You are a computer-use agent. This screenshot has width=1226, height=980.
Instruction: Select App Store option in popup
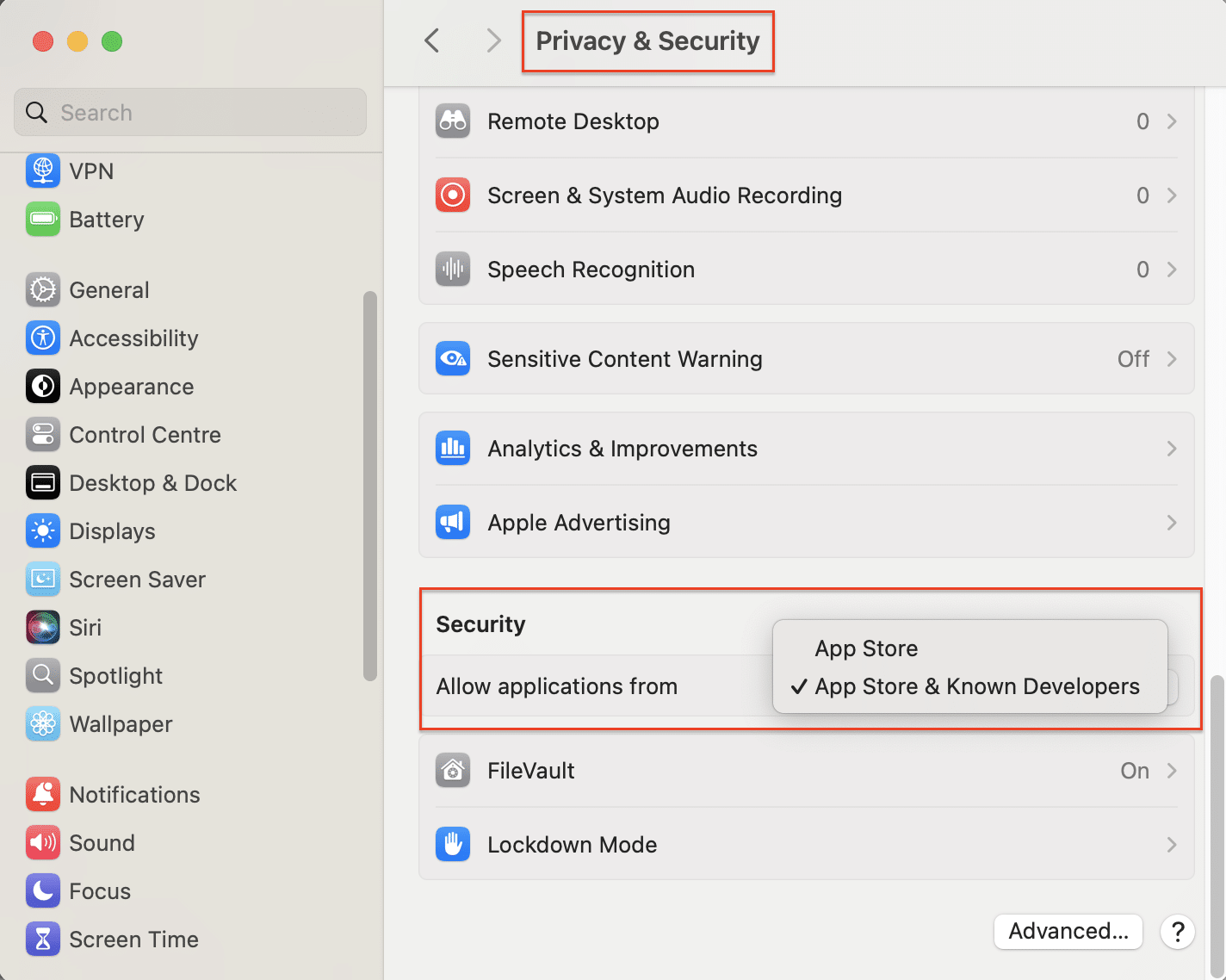coord(866,648)
